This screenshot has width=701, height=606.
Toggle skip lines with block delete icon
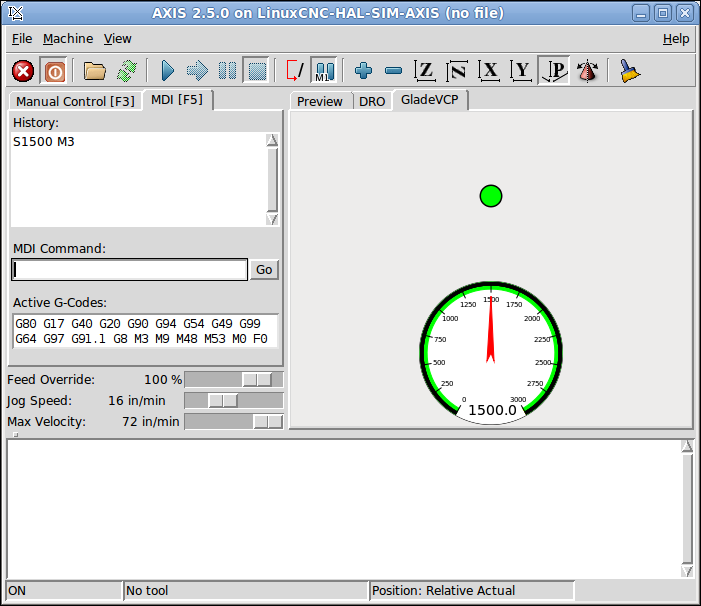295,71
